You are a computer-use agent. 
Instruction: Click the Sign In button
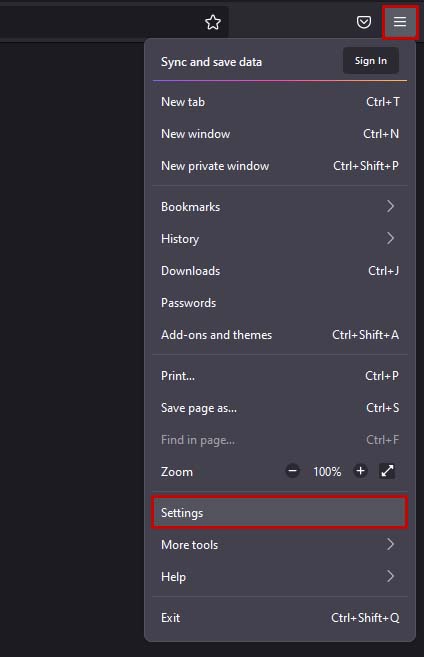[x=371, y=61]
